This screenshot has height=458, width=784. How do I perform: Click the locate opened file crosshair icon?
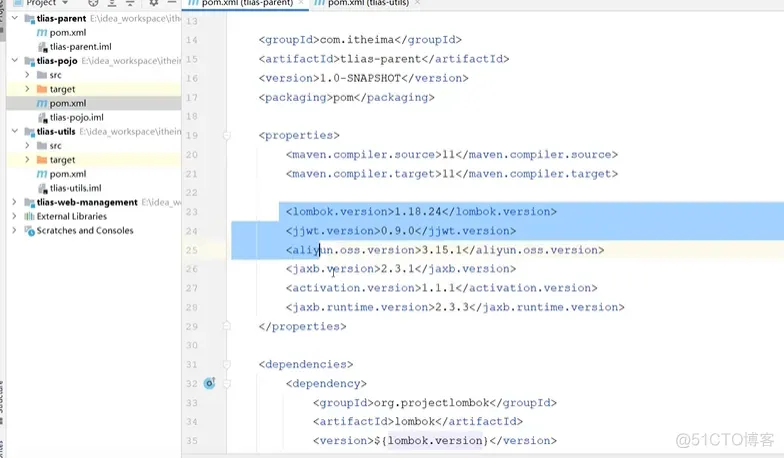[93, 2]
